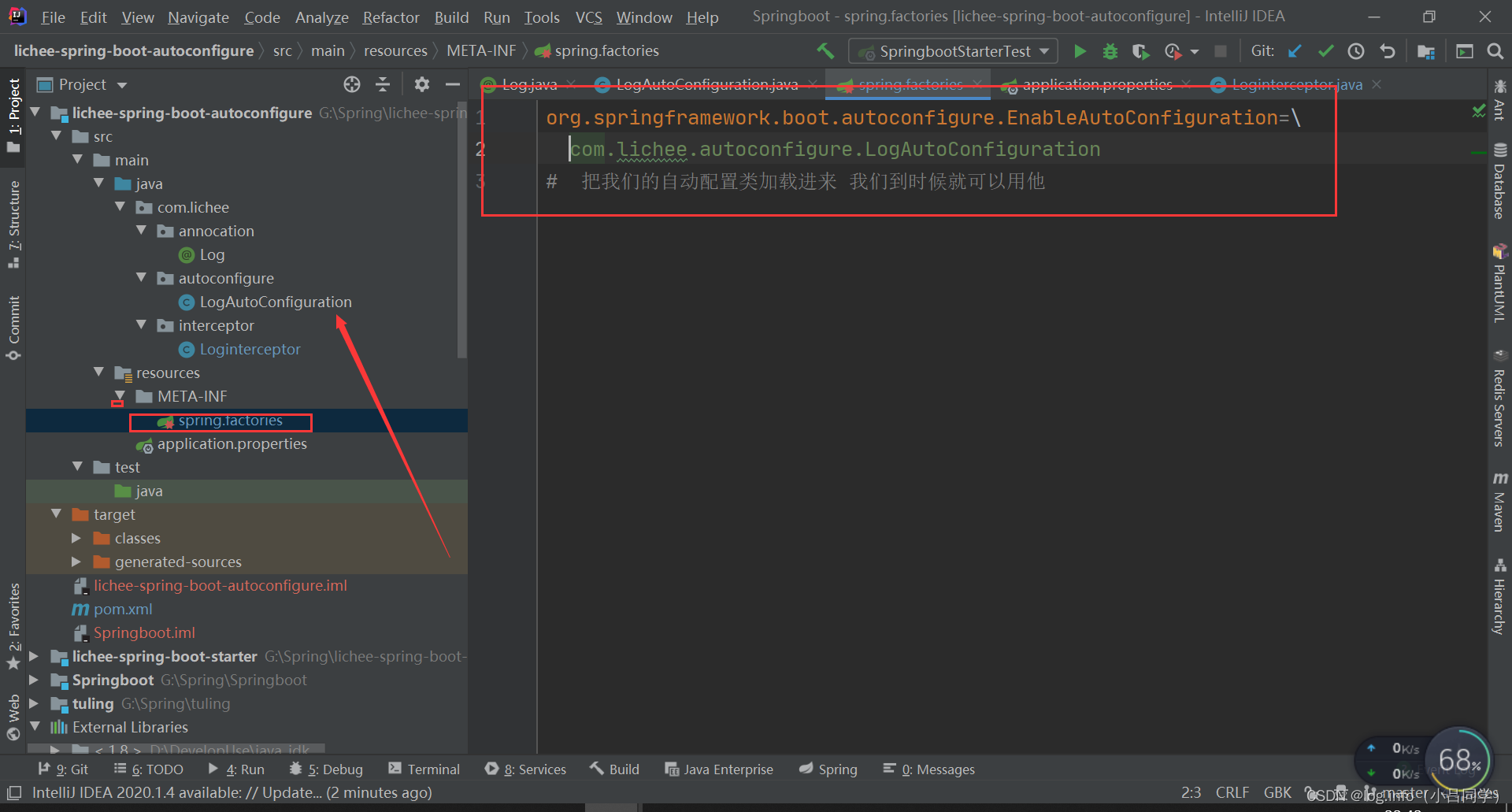Show Git history clock icon
The width and height of the screenshot is (1512, 812).
pyautogui.click(x=1356, y=51)
